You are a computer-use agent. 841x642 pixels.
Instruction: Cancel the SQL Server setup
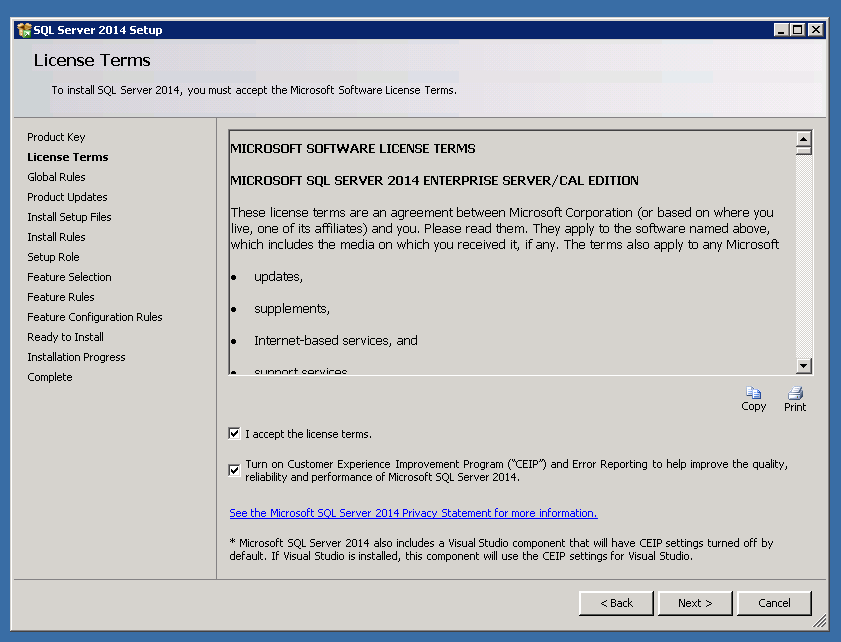click(x=774, y=603)
